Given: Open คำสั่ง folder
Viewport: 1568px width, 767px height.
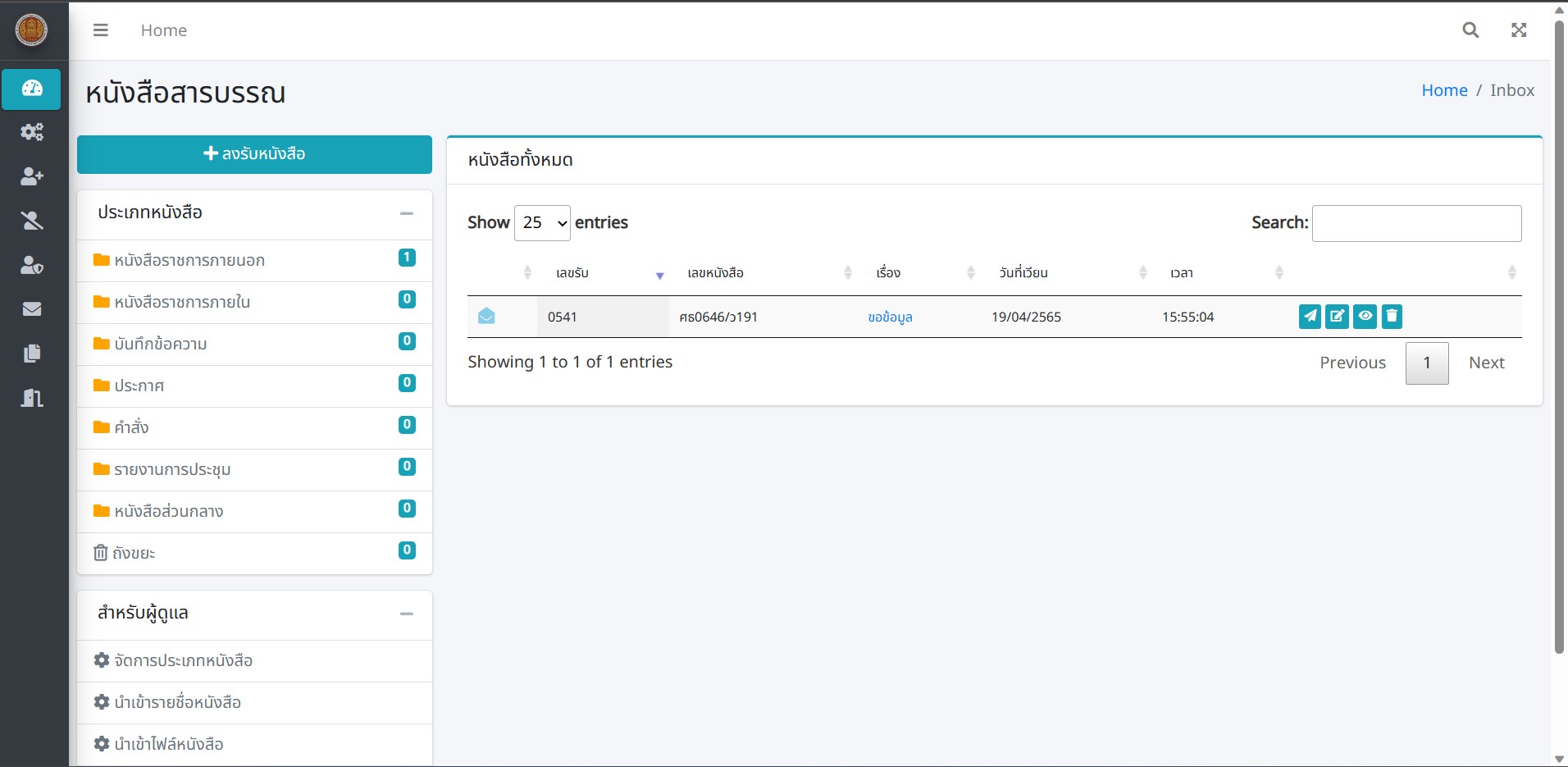Looking at the screenshot, I should coord(254,428).
